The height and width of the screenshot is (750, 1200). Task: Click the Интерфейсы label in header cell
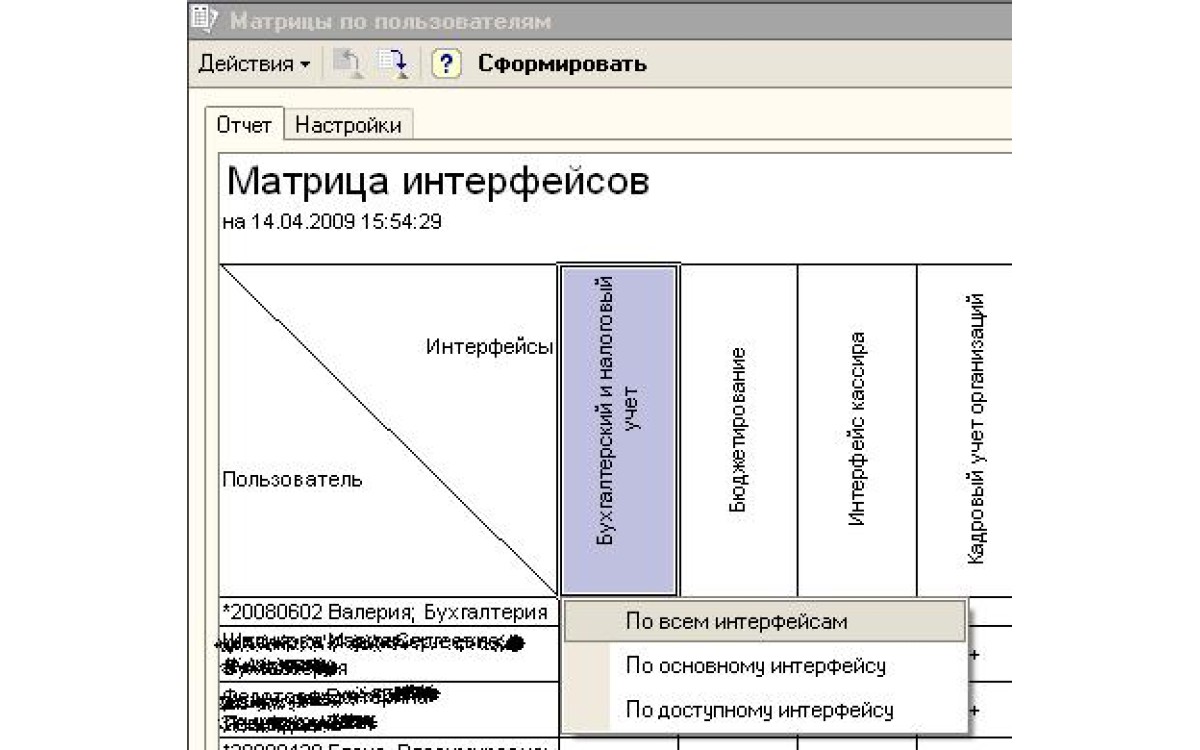(x=489, y=347)
